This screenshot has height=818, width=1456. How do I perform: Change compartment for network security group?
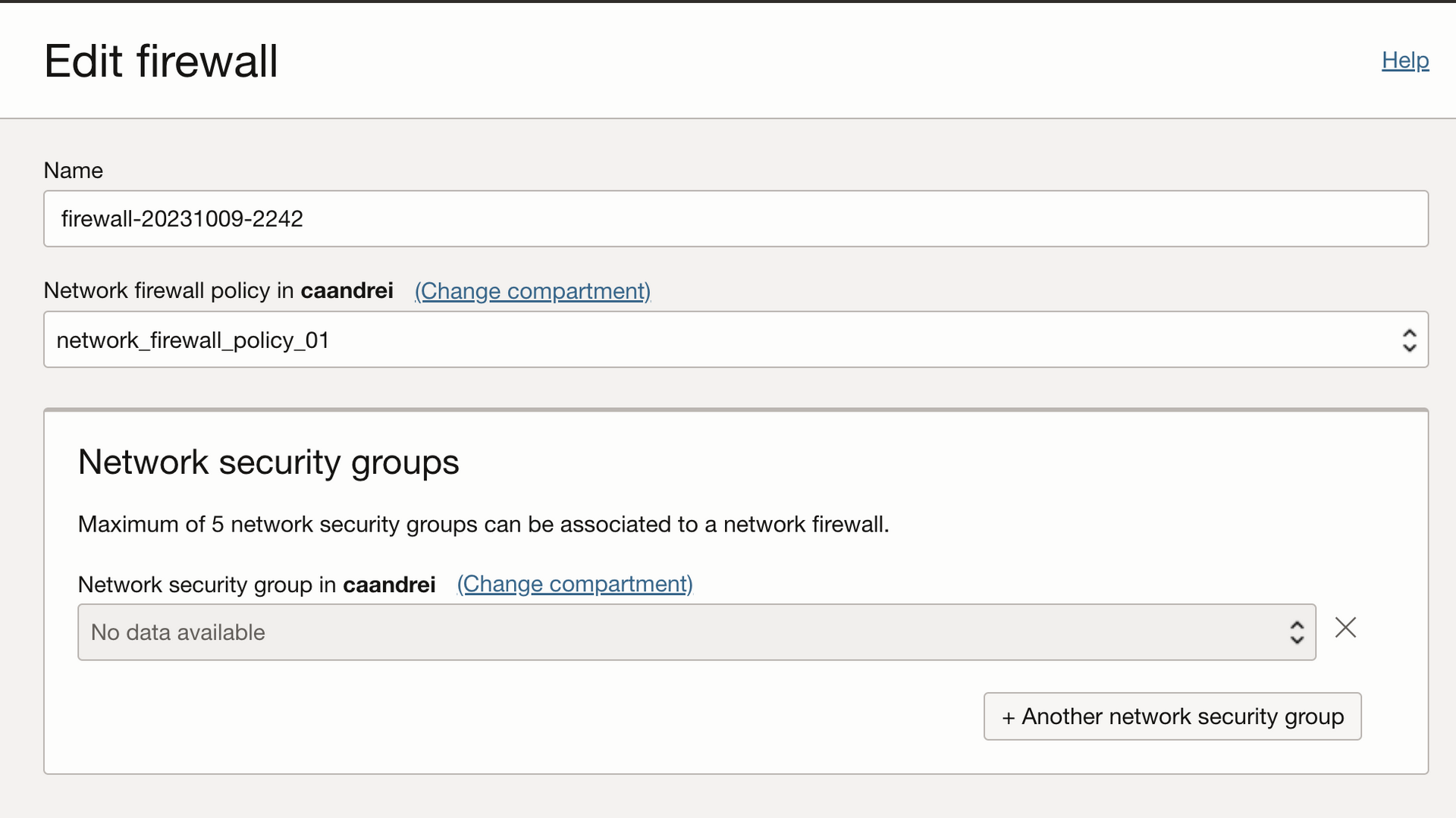pyautogui.click(x=575, y=585)
